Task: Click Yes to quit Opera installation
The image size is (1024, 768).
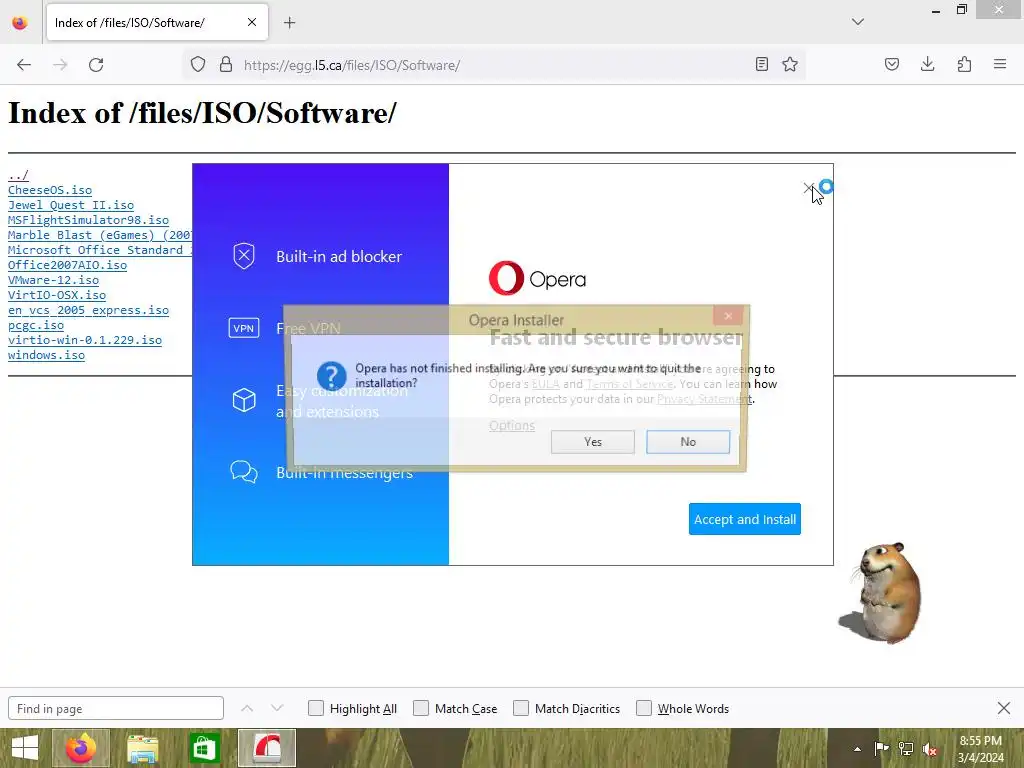Action: pyautogui.click(x=593, y=442)
